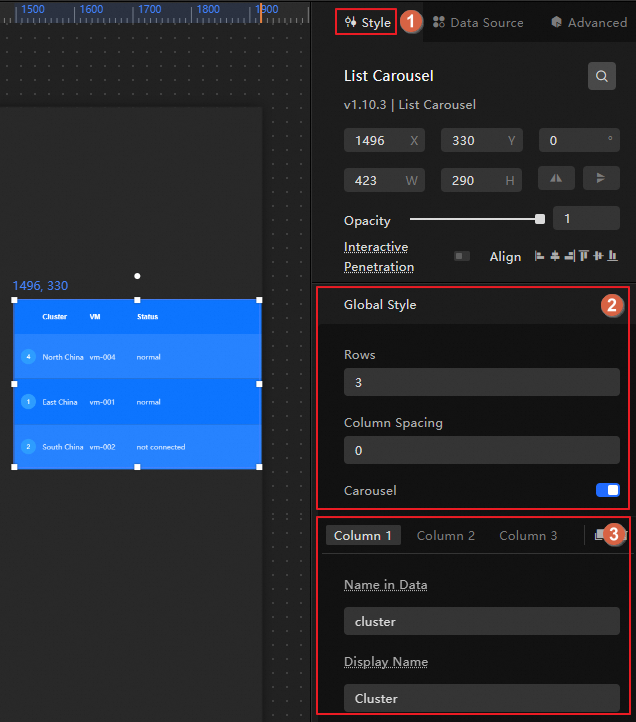Click the Display Name field
This screenshot has height=722, width=636.
(482, 698)
